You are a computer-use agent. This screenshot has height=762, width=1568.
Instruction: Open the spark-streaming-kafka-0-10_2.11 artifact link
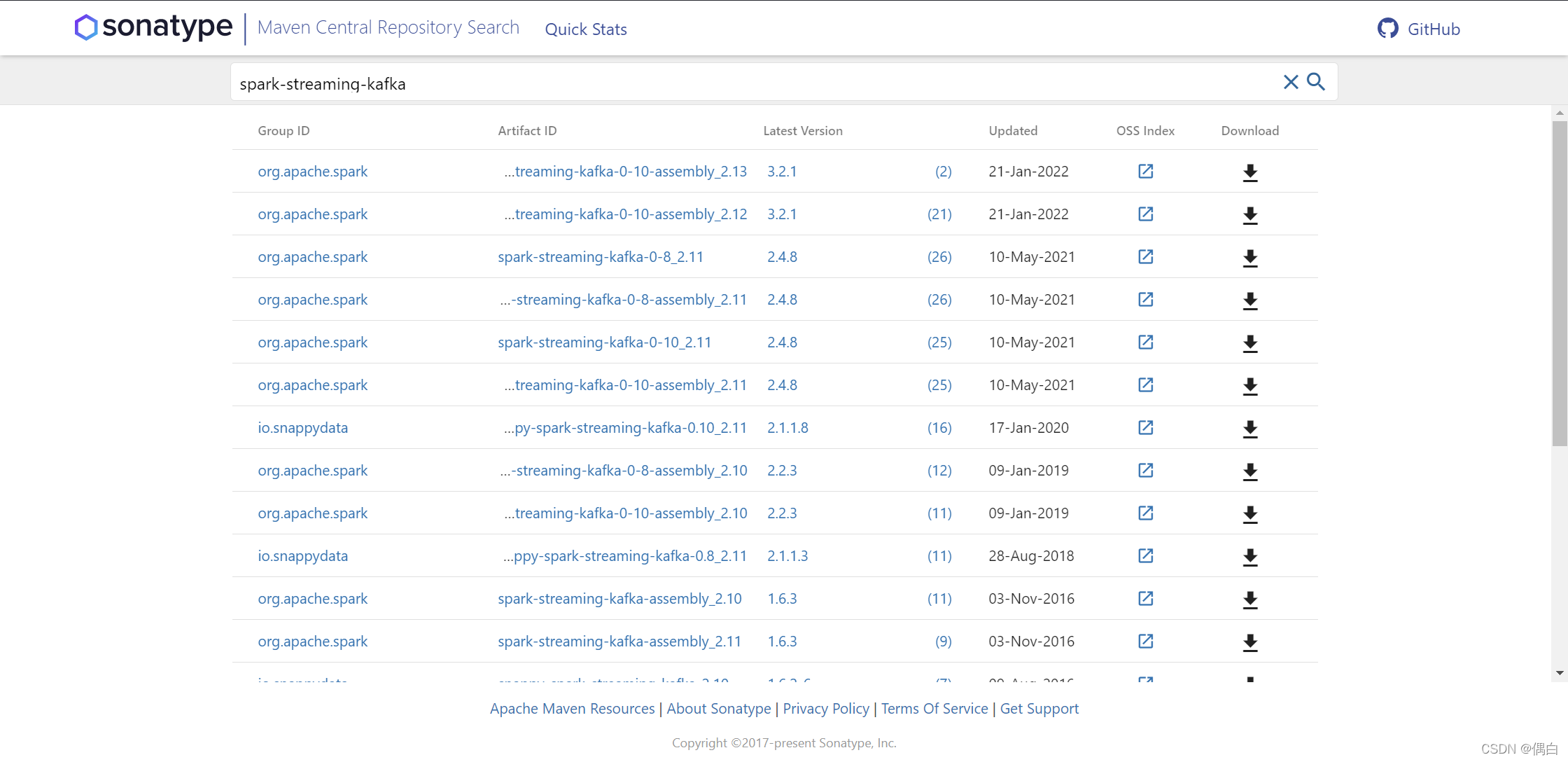click(604, 342)
